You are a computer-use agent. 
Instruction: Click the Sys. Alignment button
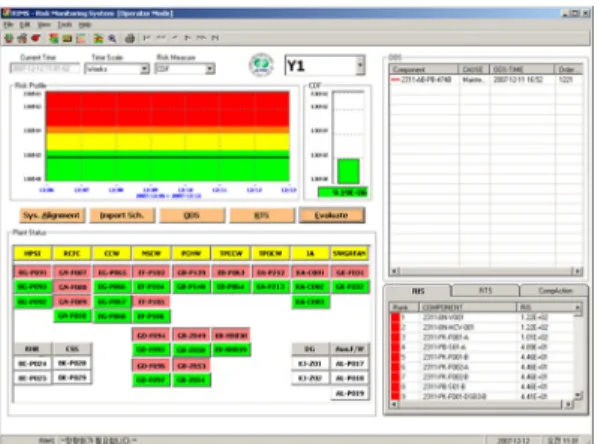51,216
